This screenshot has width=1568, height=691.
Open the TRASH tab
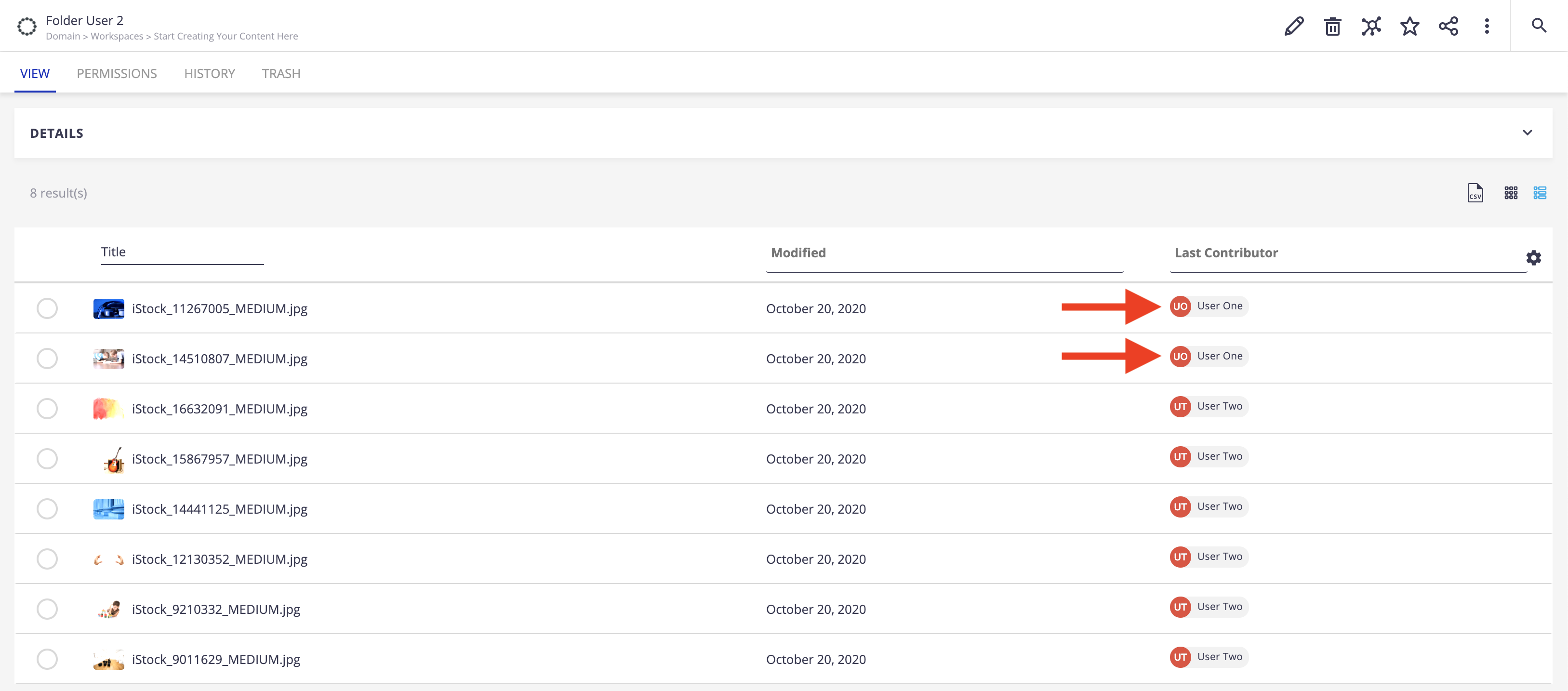280,73
